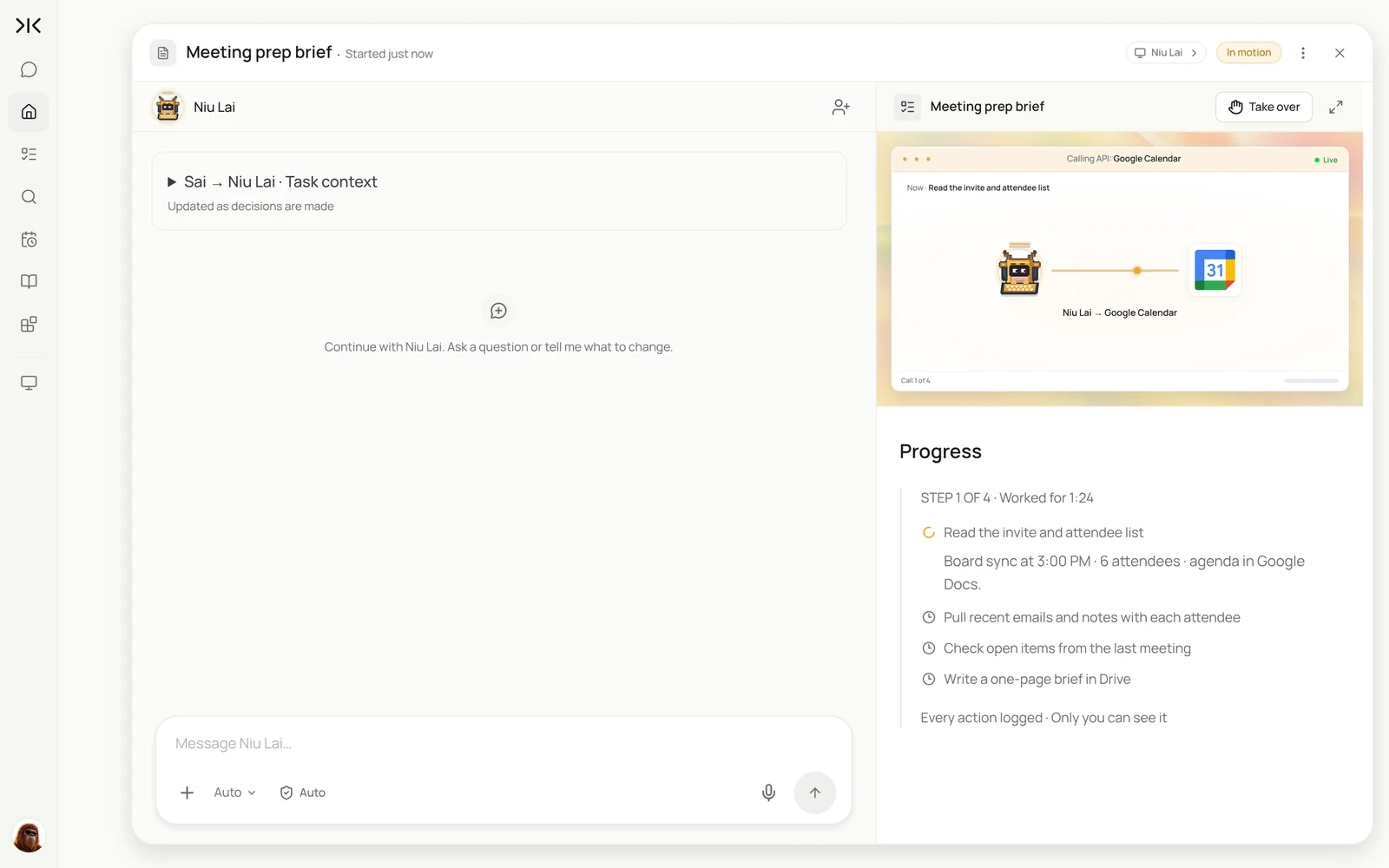This screenshot has width=1389, height=868.
Task: Click the Message Niu Lai input field
Action: coord(504,744)
